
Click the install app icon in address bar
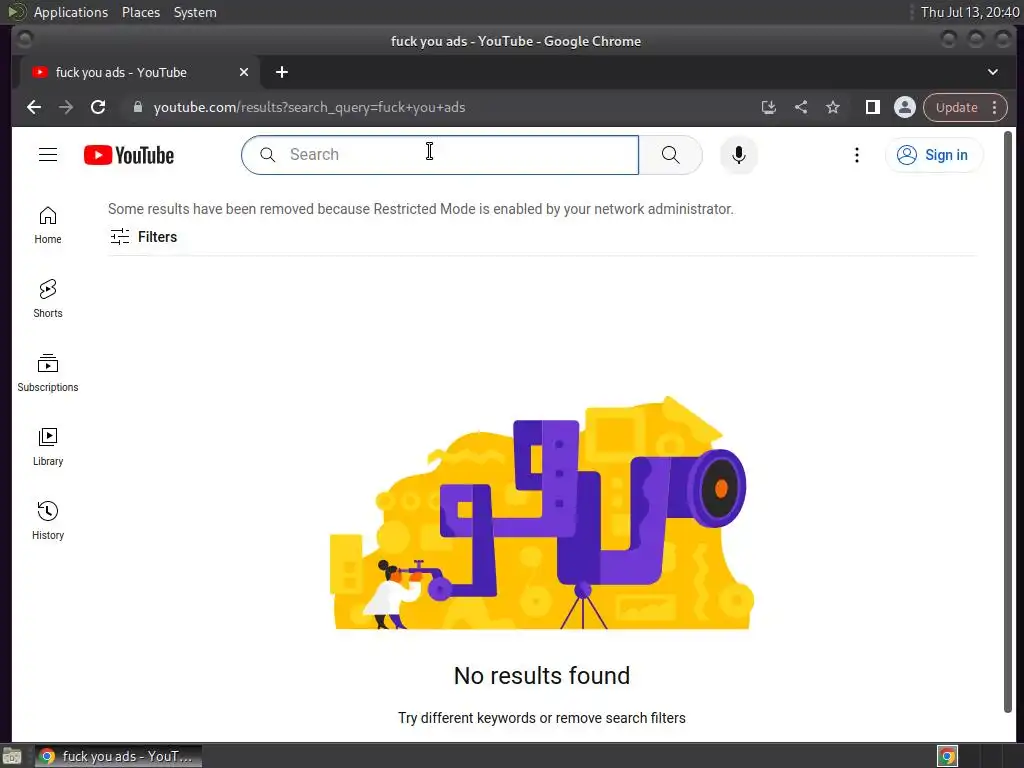tap(769, 107)
